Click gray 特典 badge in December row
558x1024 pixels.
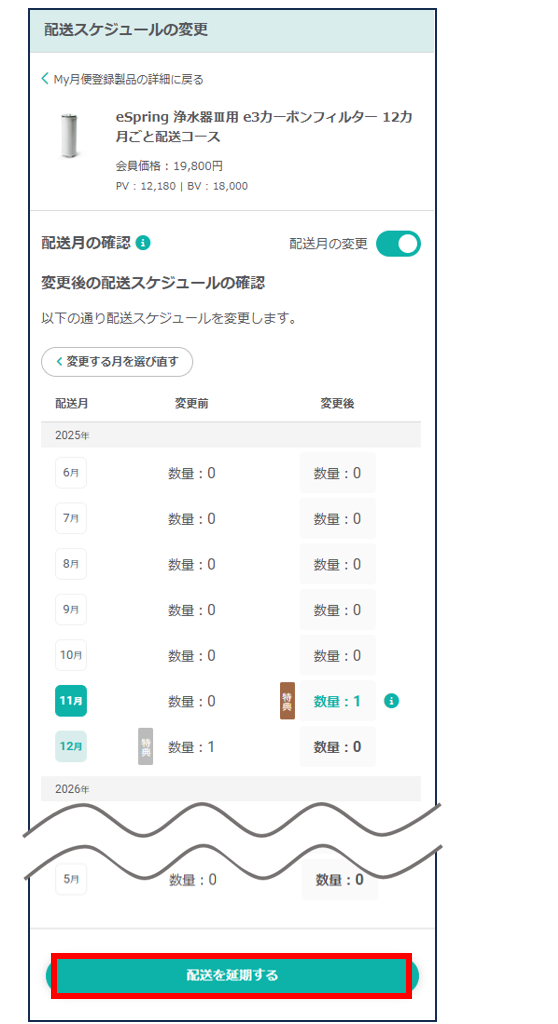pos(146,746)
